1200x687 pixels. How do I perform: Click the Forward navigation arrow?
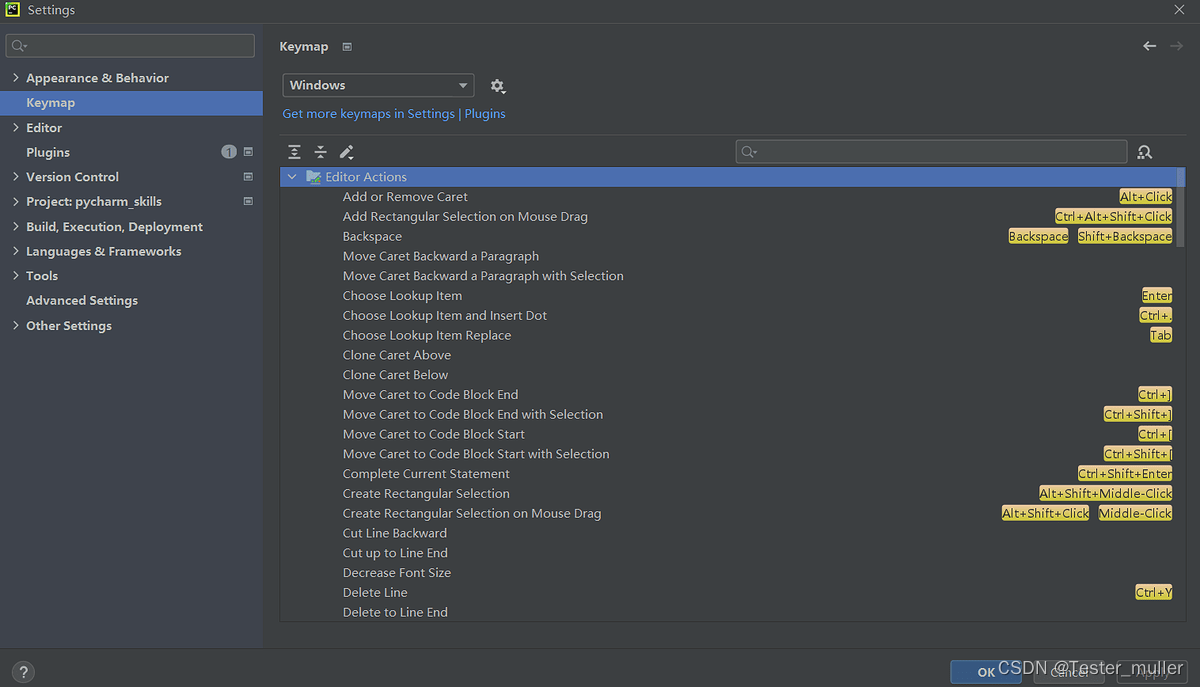point(1176,46)
